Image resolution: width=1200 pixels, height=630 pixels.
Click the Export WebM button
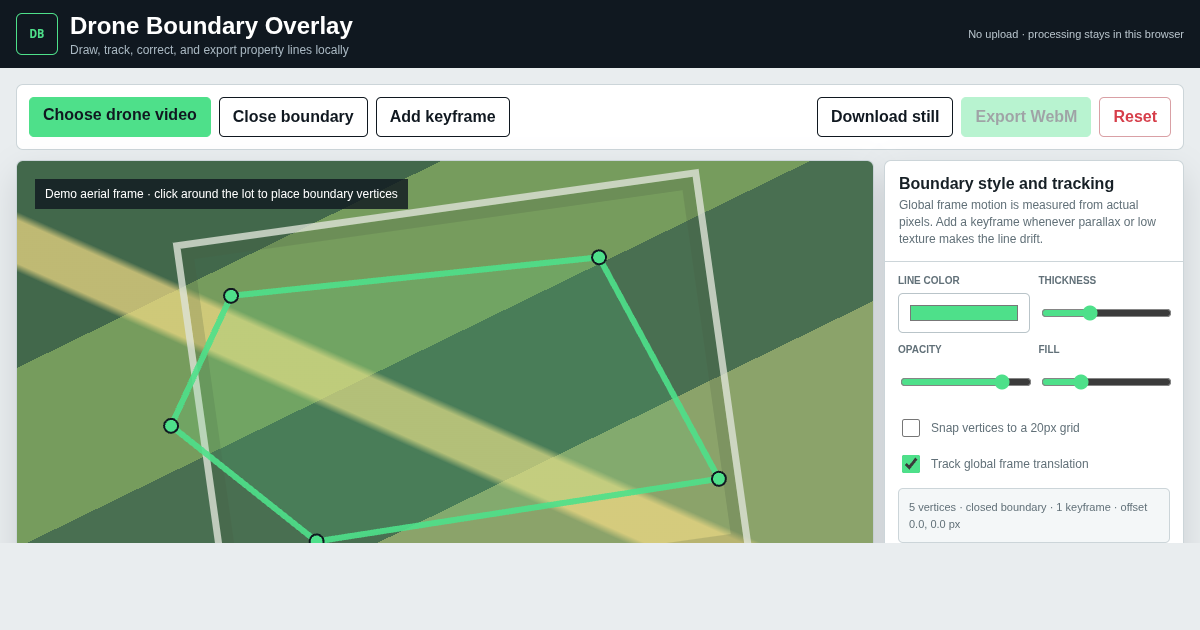(x=1026, y=117)
